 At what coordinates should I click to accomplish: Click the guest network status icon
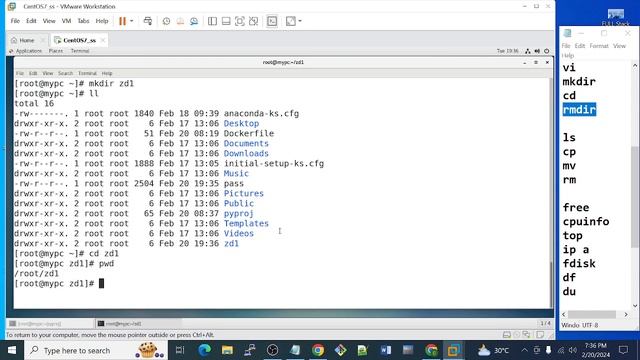528,51
